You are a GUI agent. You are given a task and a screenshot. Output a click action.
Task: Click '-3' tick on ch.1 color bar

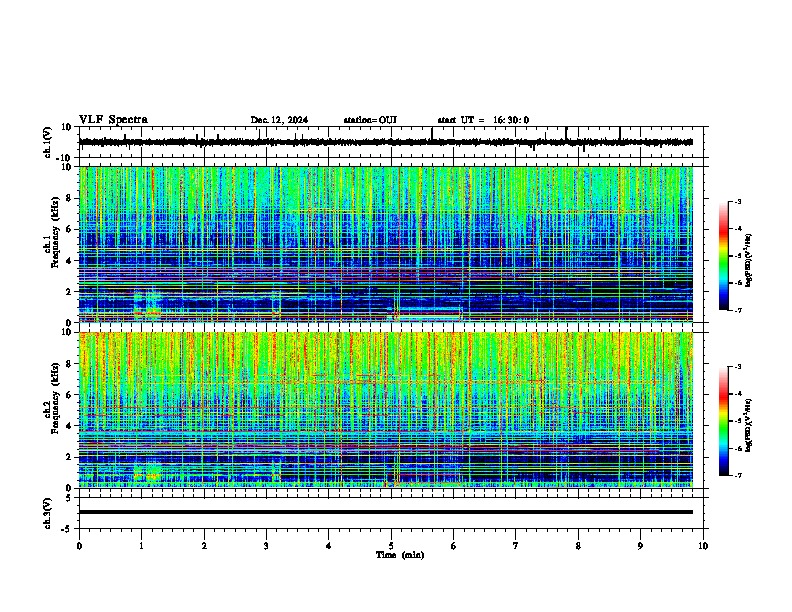pos(737,202)
